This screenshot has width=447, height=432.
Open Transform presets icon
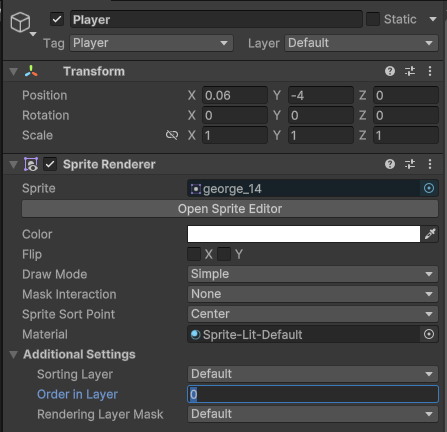coord(410,71)
